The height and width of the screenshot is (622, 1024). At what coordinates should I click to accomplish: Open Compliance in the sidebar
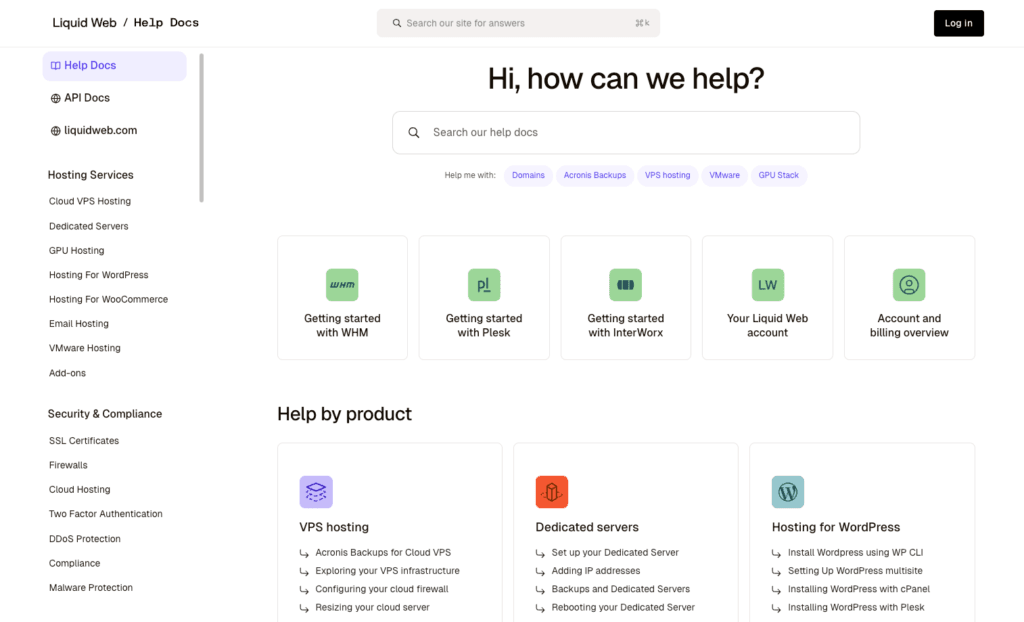[74, 563]
